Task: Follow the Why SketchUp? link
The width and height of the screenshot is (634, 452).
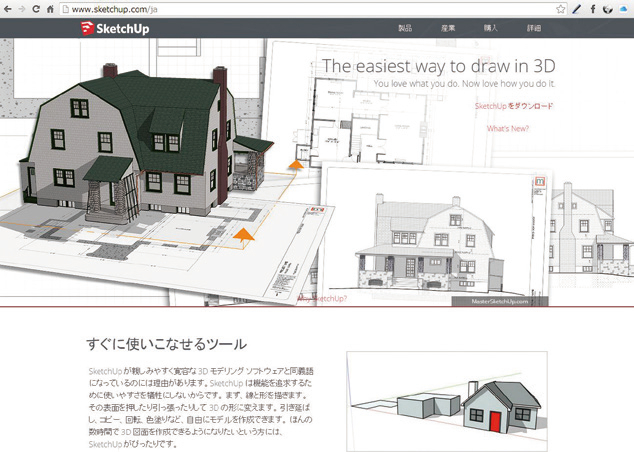Action: 322,299
